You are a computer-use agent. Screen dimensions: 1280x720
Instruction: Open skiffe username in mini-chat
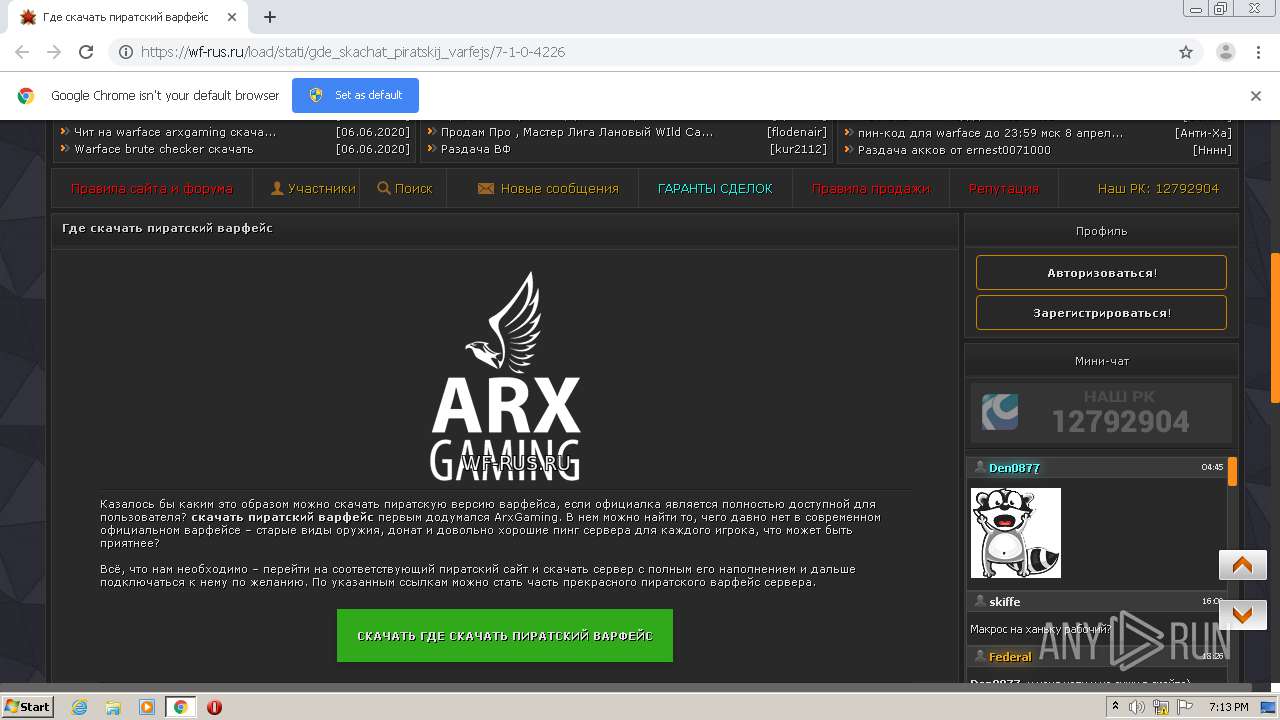[x=1005, y=601]
